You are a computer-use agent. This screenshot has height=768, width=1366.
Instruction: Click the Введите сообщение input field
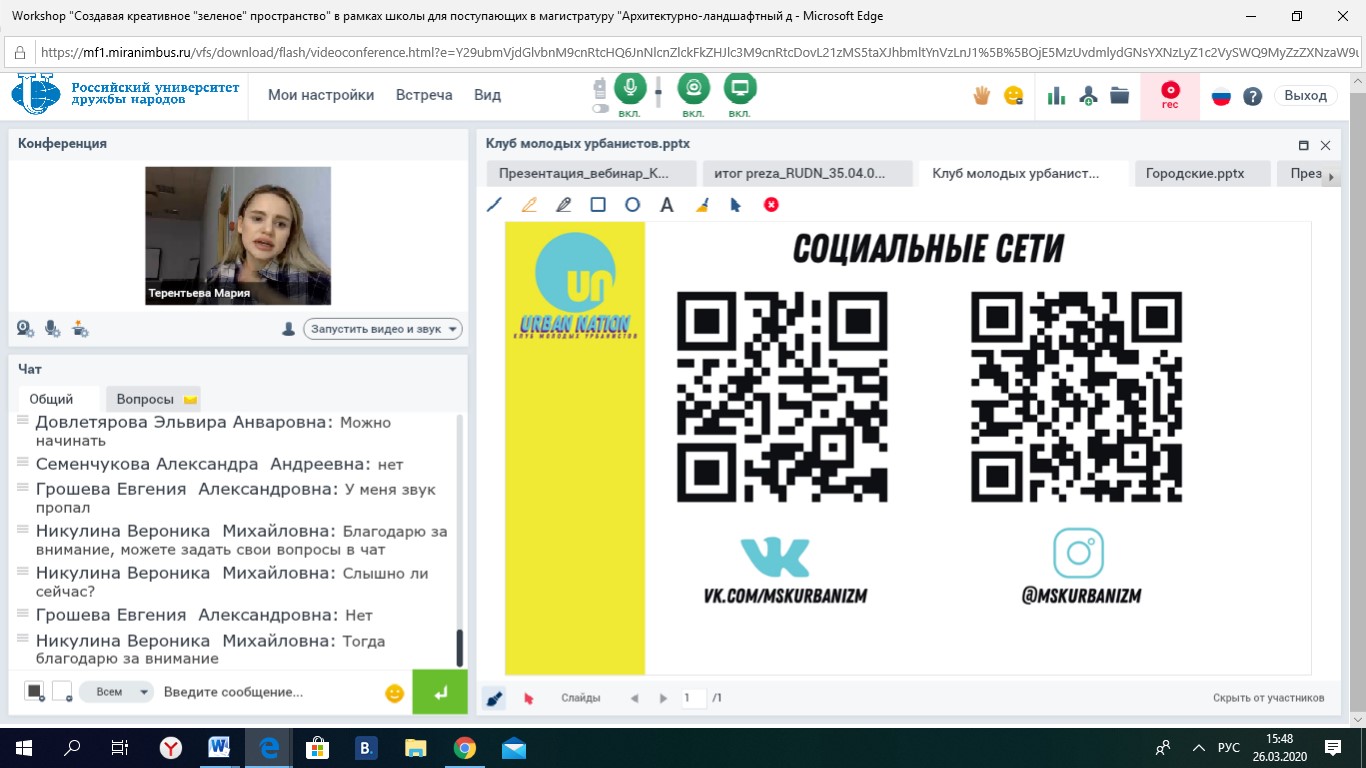(x=269, y=692)
